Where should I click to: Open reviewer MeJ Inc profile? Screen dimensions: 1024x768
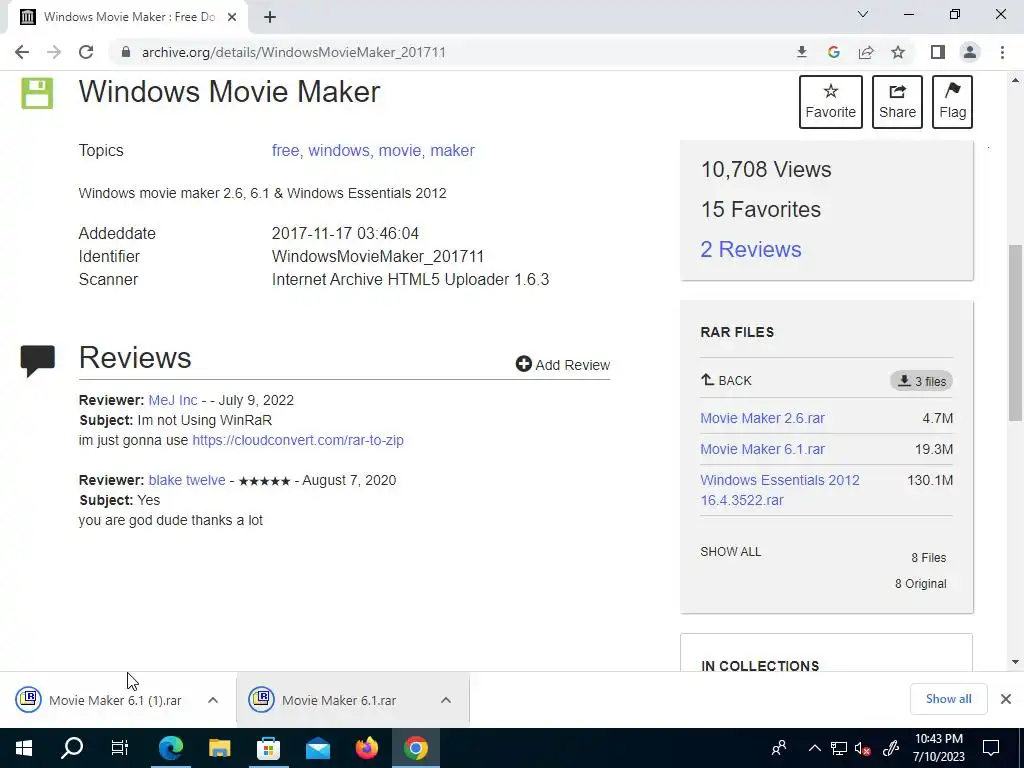point(172,400)
